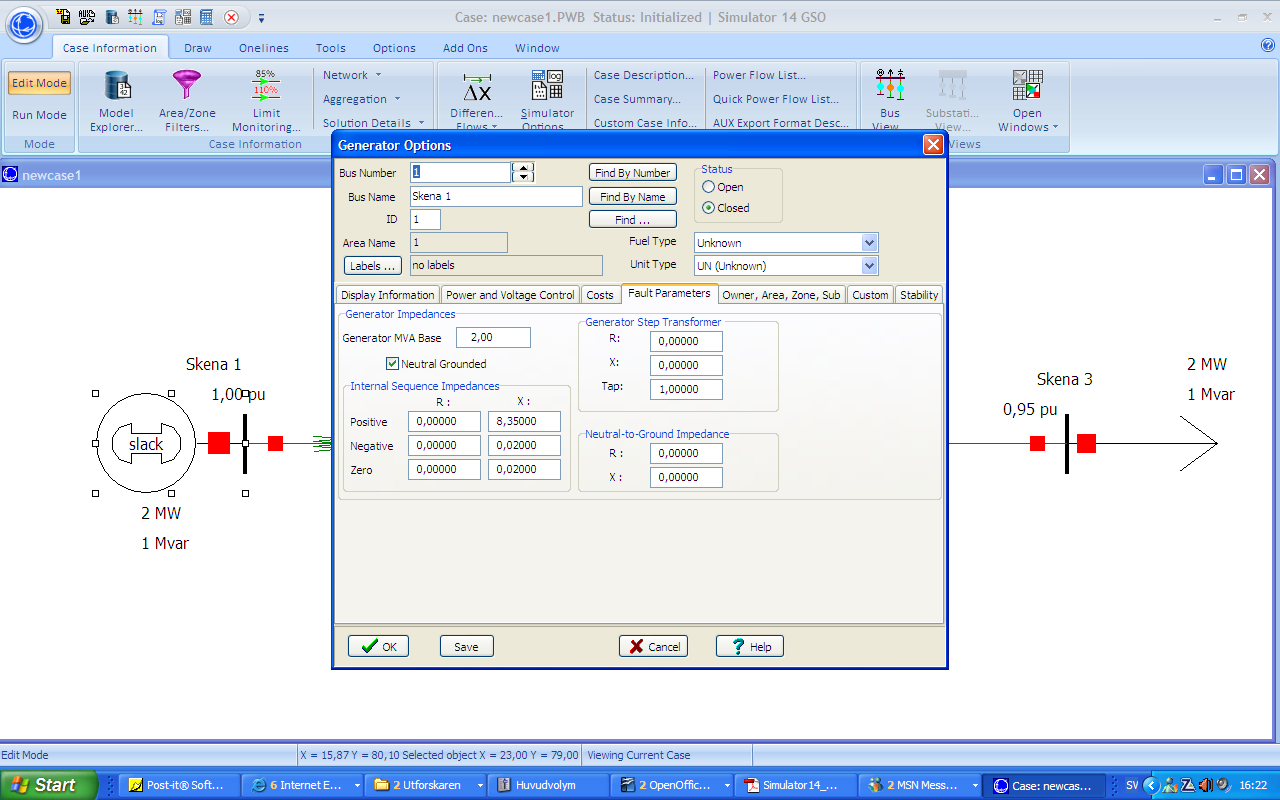Click the Find By Name button
This screenshot has width=1280, height=800.
pyautogui.click(x=633, y=197)
